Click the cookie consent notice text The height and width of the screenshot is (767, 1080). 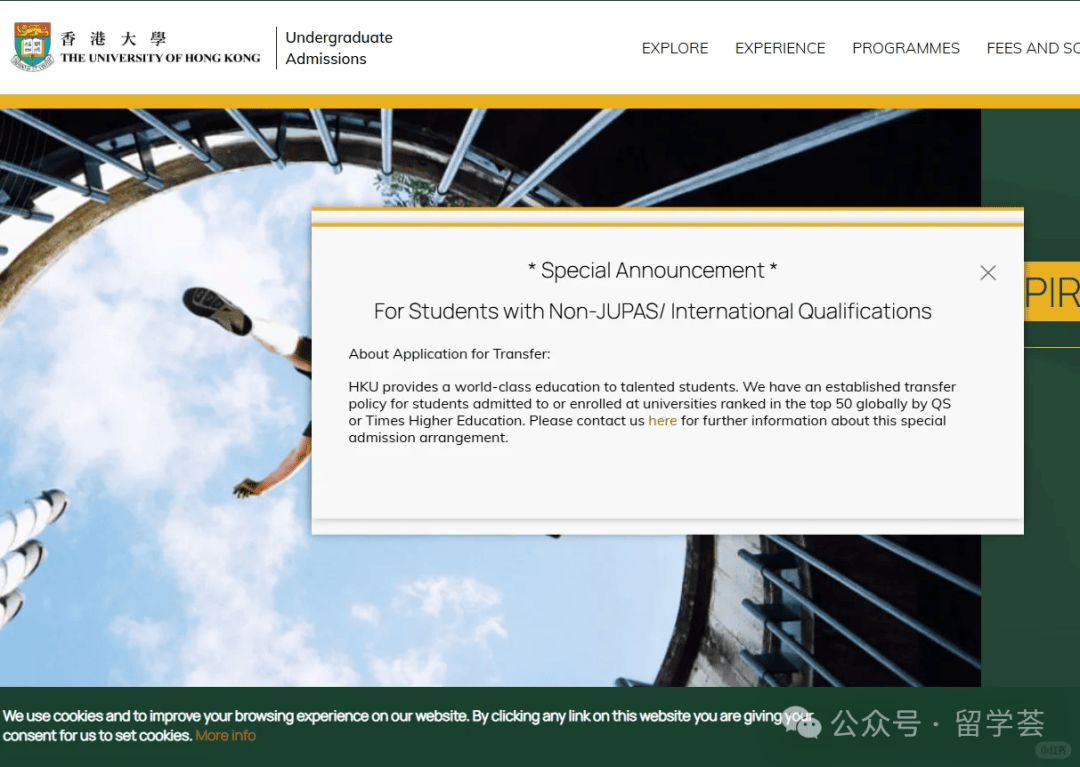[408, 726]
